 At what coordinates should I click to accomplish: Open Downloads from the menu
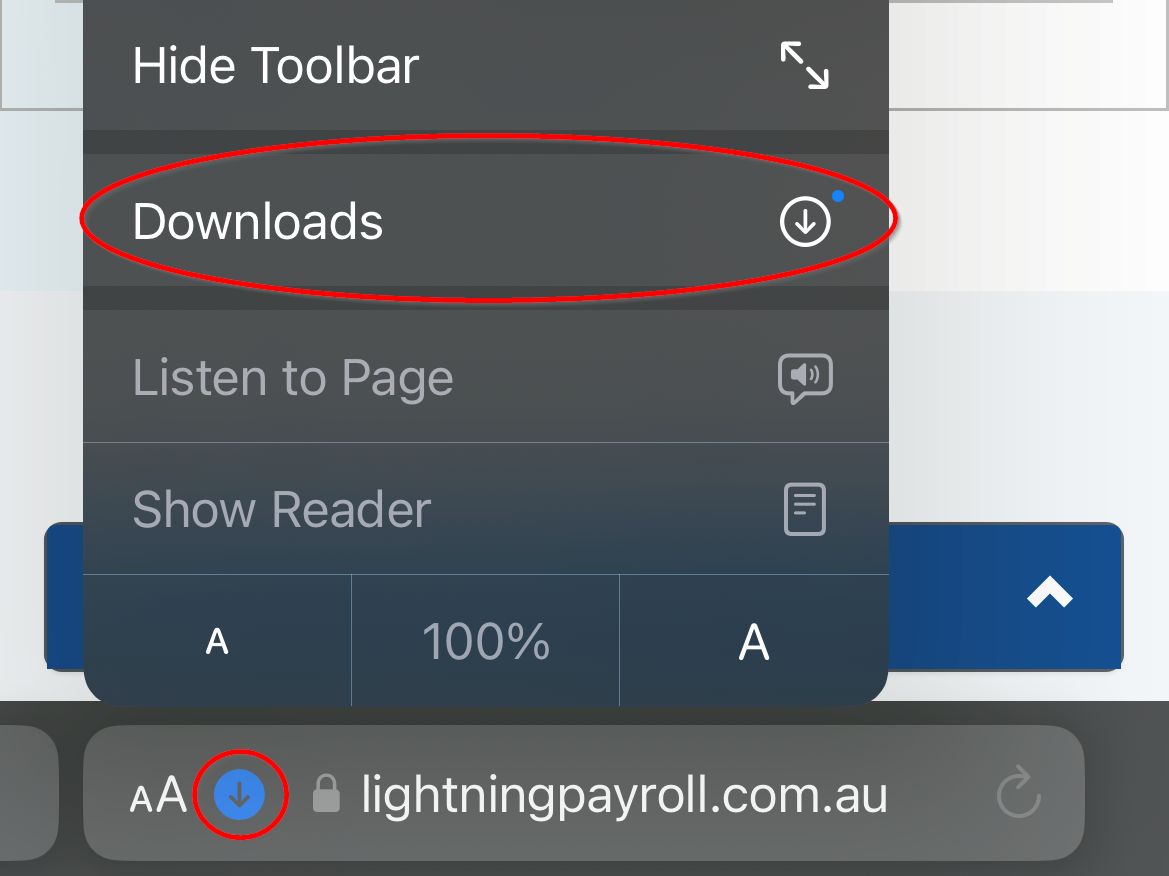tap(485, 221)
